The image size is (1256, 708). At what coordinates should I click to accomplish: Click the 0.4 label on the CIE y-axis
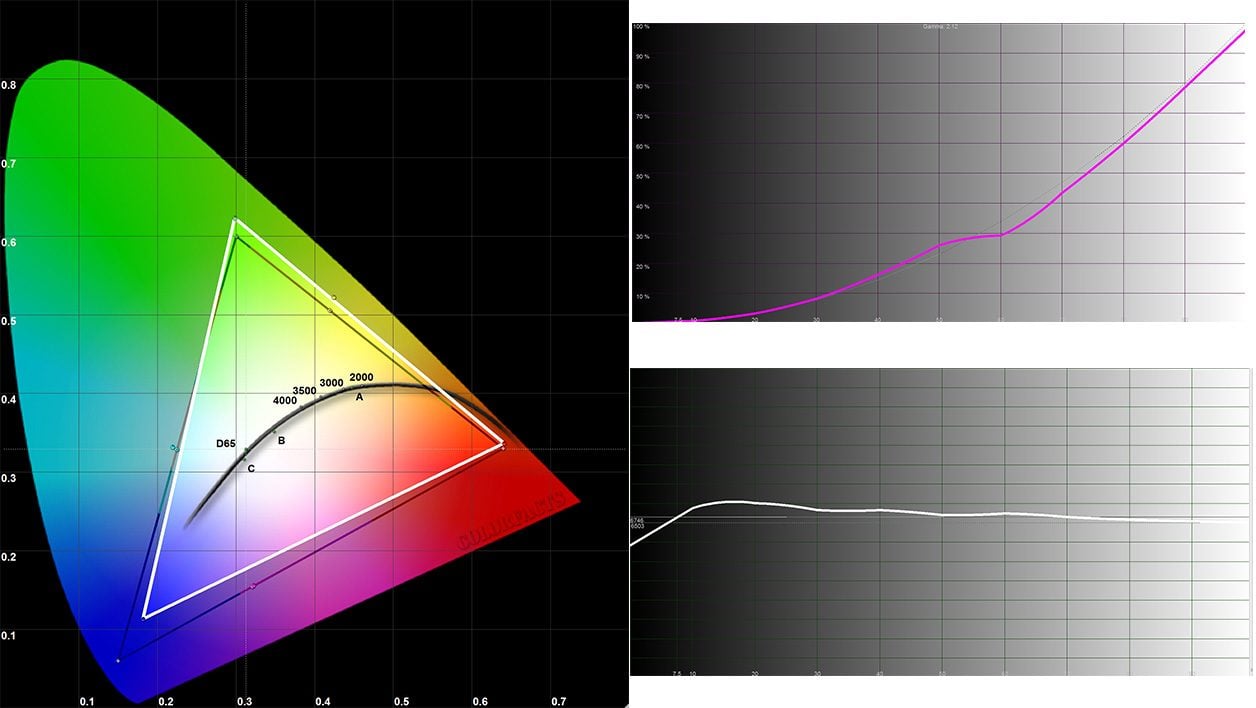[x=8, y=400]
